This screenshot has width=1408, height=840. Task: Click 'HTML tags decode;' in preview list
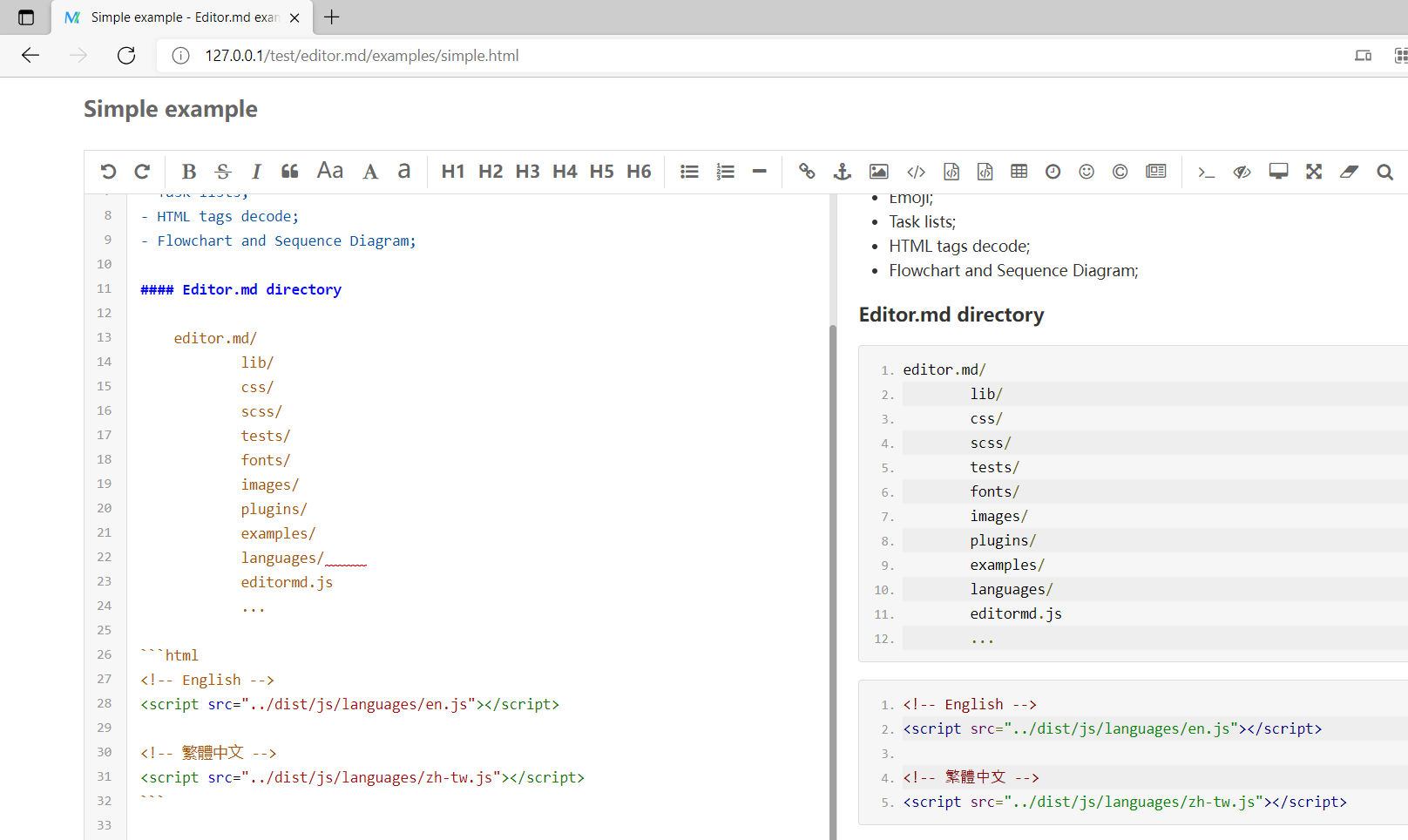coord(959,247)
